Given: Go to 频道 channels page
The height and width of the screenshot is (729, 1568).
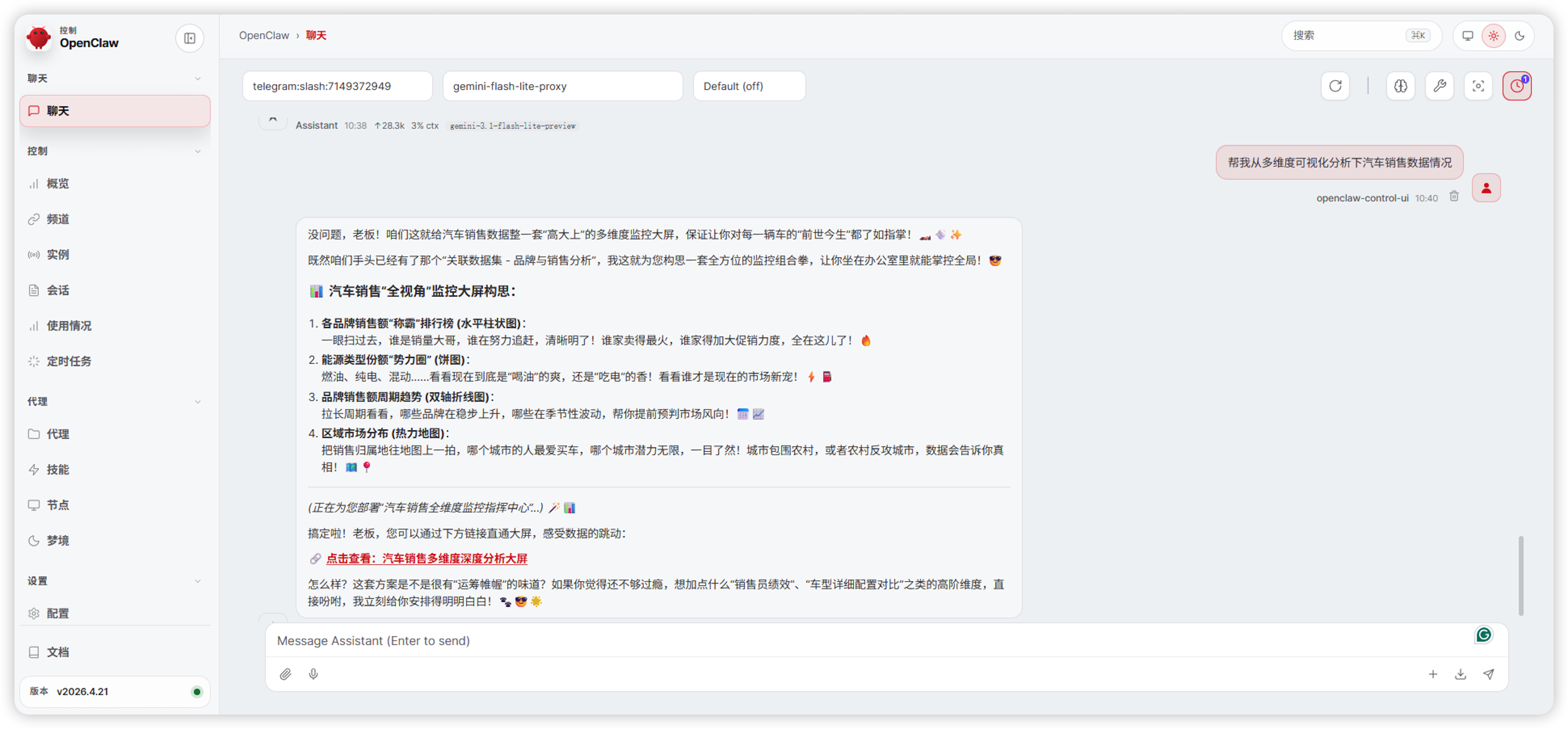Looking at the screenshot, I should pyautogui.click(x=115, y=219).
